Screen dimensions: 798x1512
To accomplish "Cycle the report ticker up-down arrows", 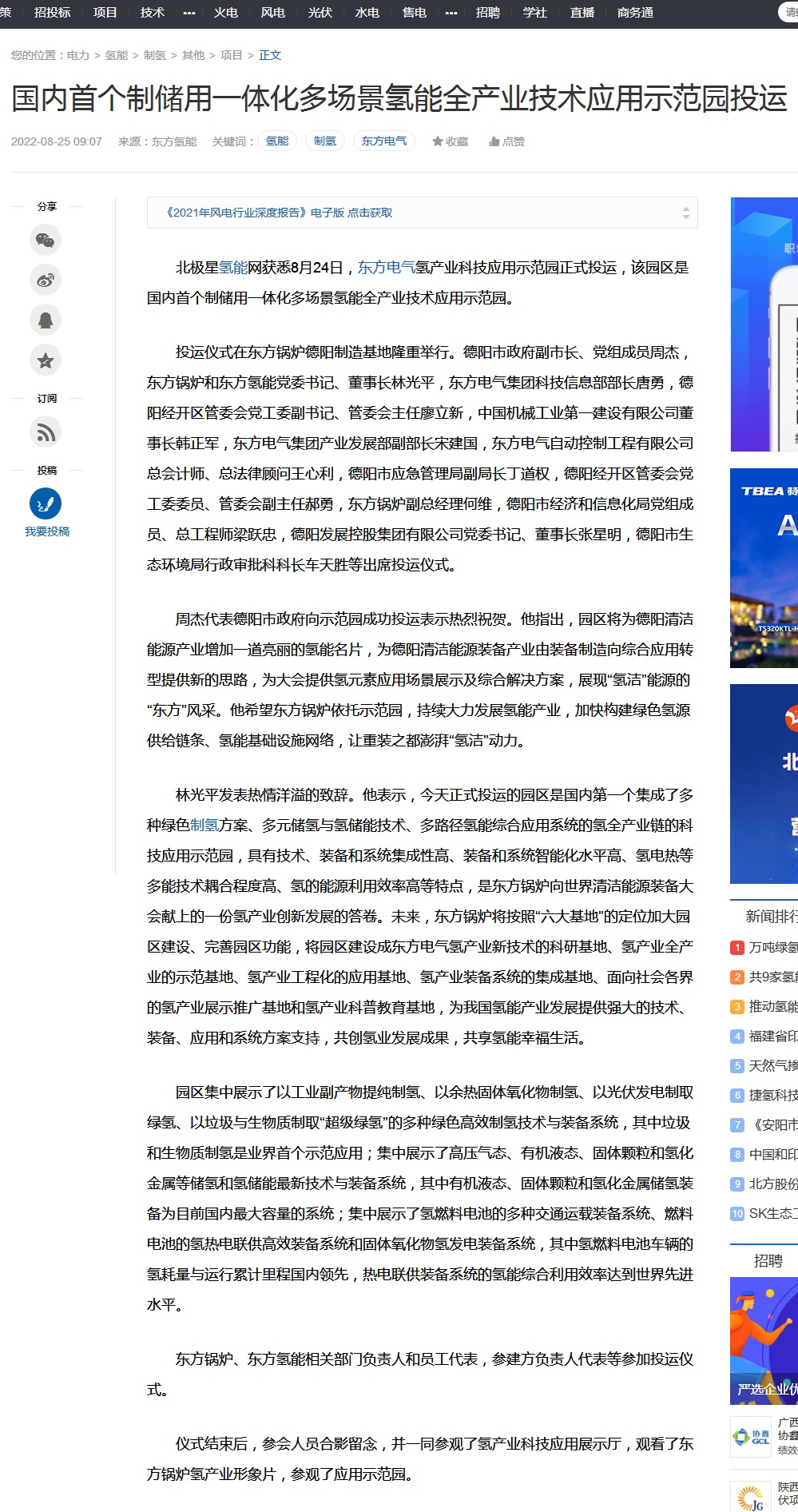I will pos(685,213).
